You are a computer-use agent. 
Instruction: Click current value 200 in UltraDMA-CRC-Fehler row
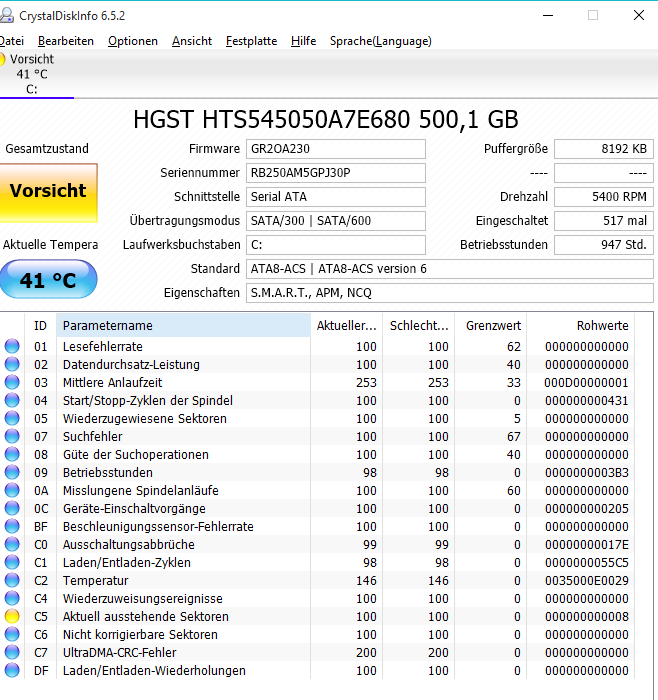pyautogui.click(x=366, y=653)
